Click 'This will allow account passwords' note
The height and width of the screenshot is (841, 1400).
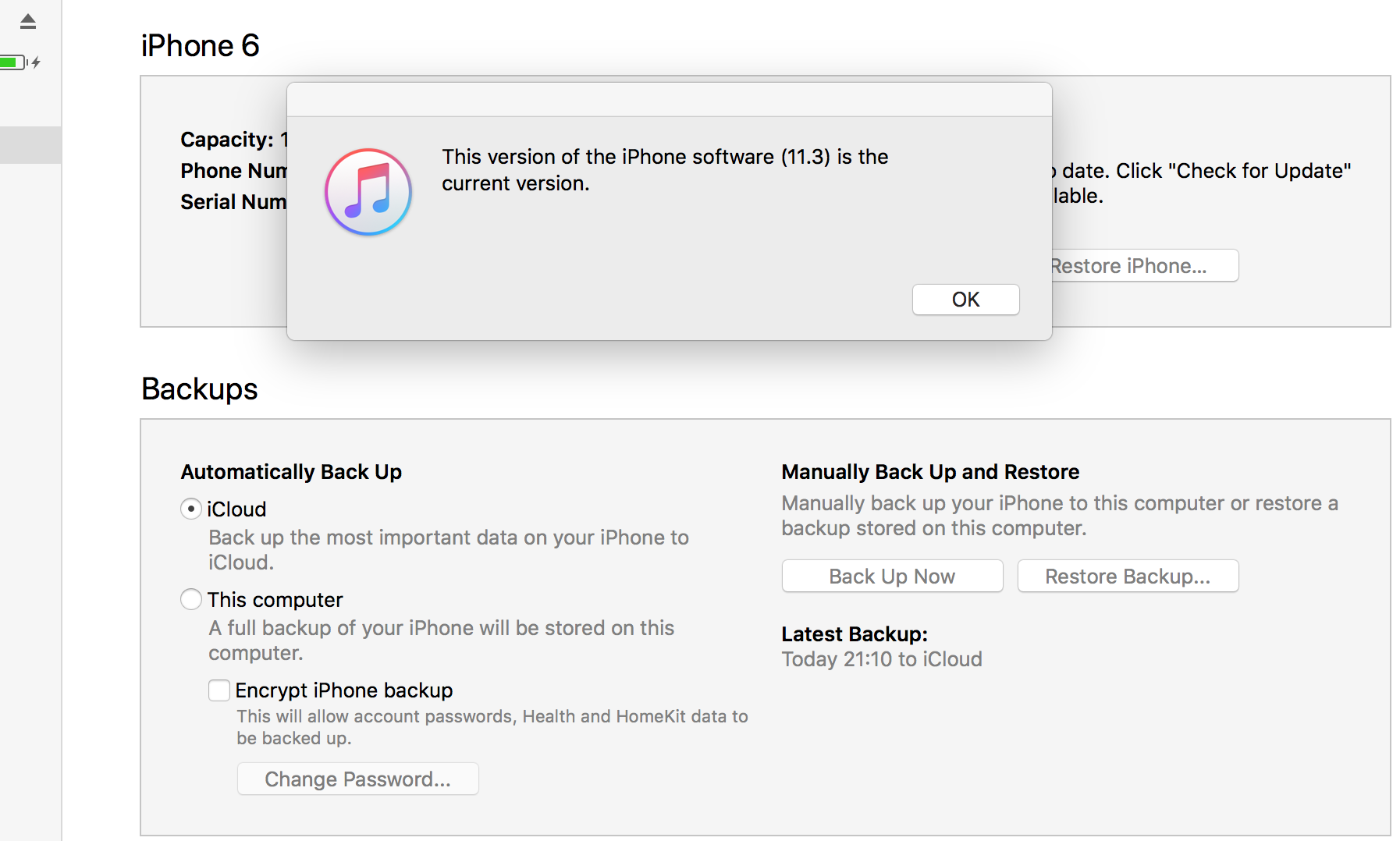[492, 727]
